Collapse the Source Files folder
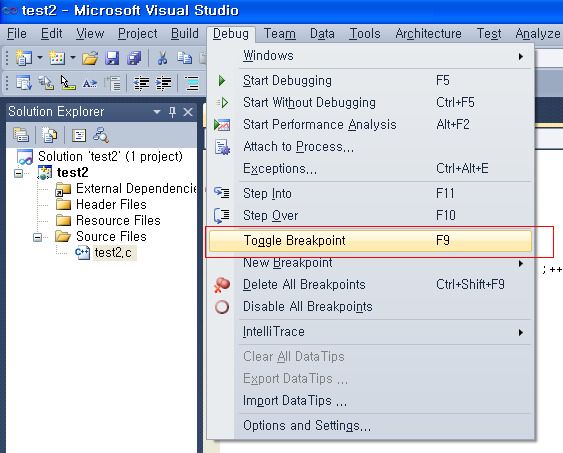563x453 pixels. (x=37, y=237)
